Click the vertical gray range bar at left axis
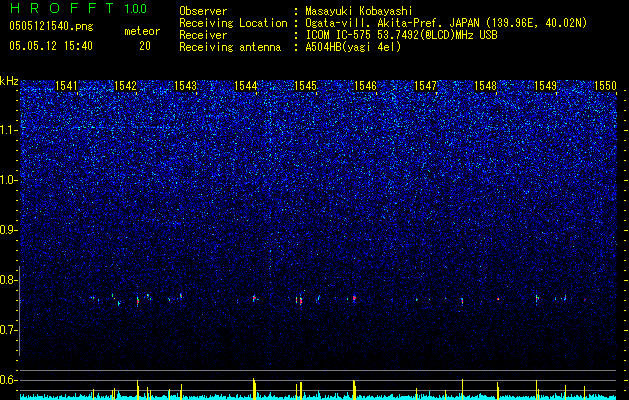This screenshot has width=629, height=400. pyautogui.click(x=20, y=311)
